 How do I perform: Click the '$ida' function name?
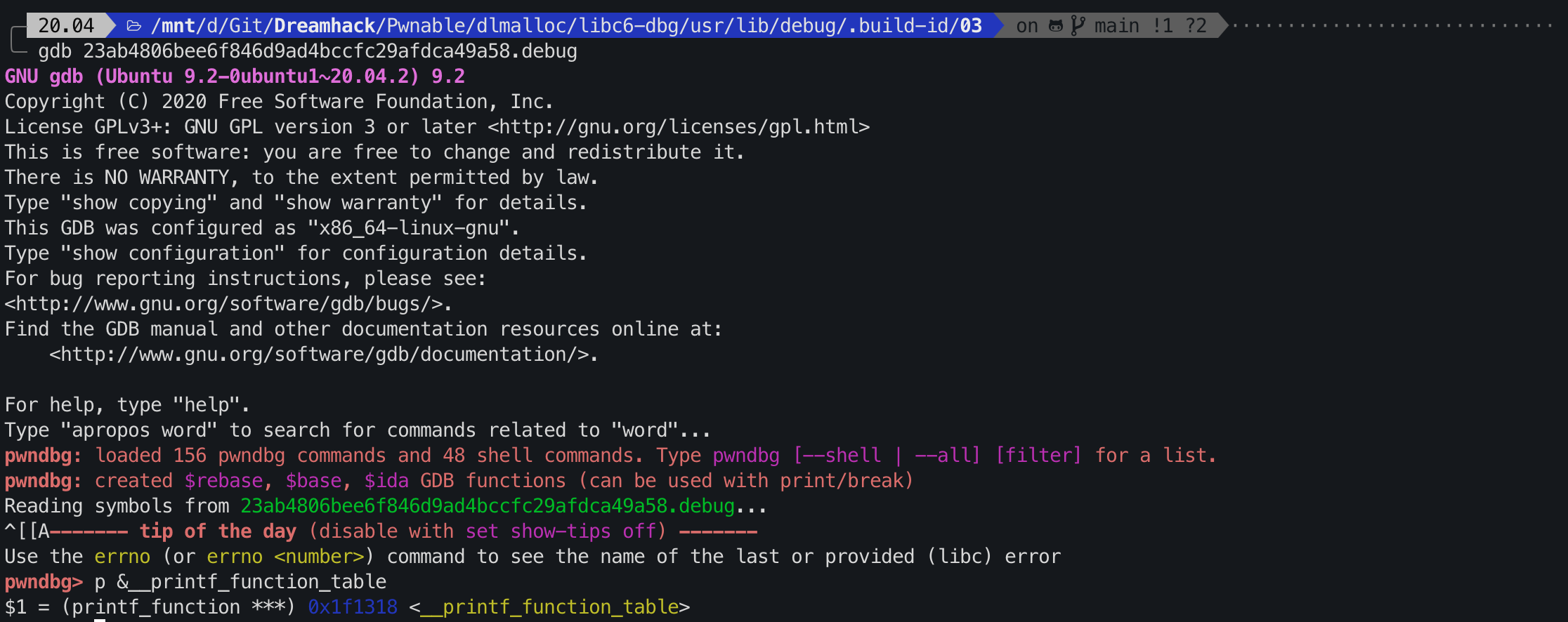pos(386,481)
